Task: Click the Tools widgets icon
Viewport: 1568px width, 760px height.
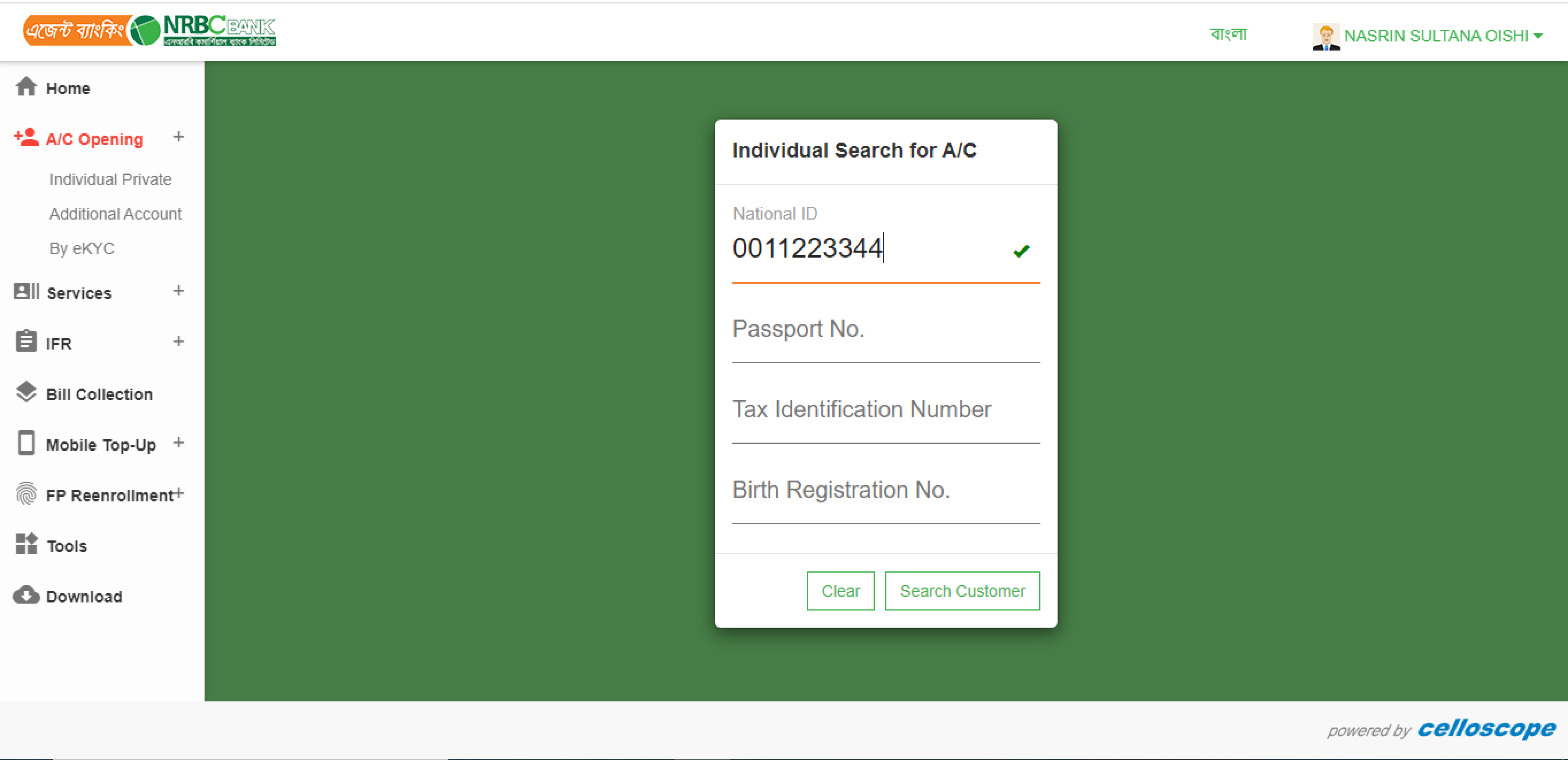Action: pyautogui.click(x=26, y=544)
